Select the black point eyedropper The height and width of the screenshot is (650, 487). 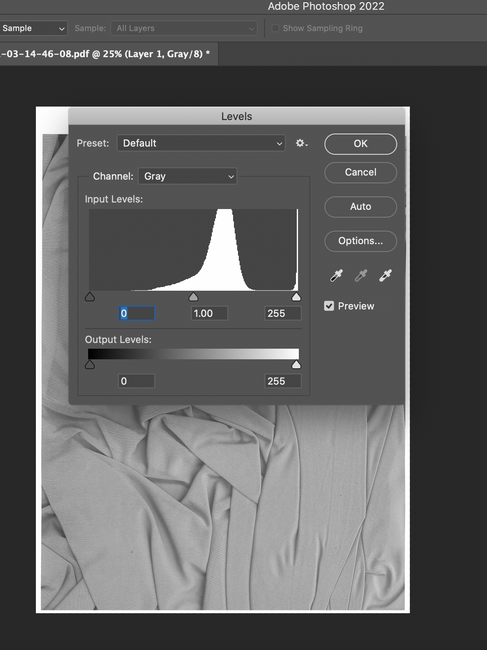coord(336,276)
